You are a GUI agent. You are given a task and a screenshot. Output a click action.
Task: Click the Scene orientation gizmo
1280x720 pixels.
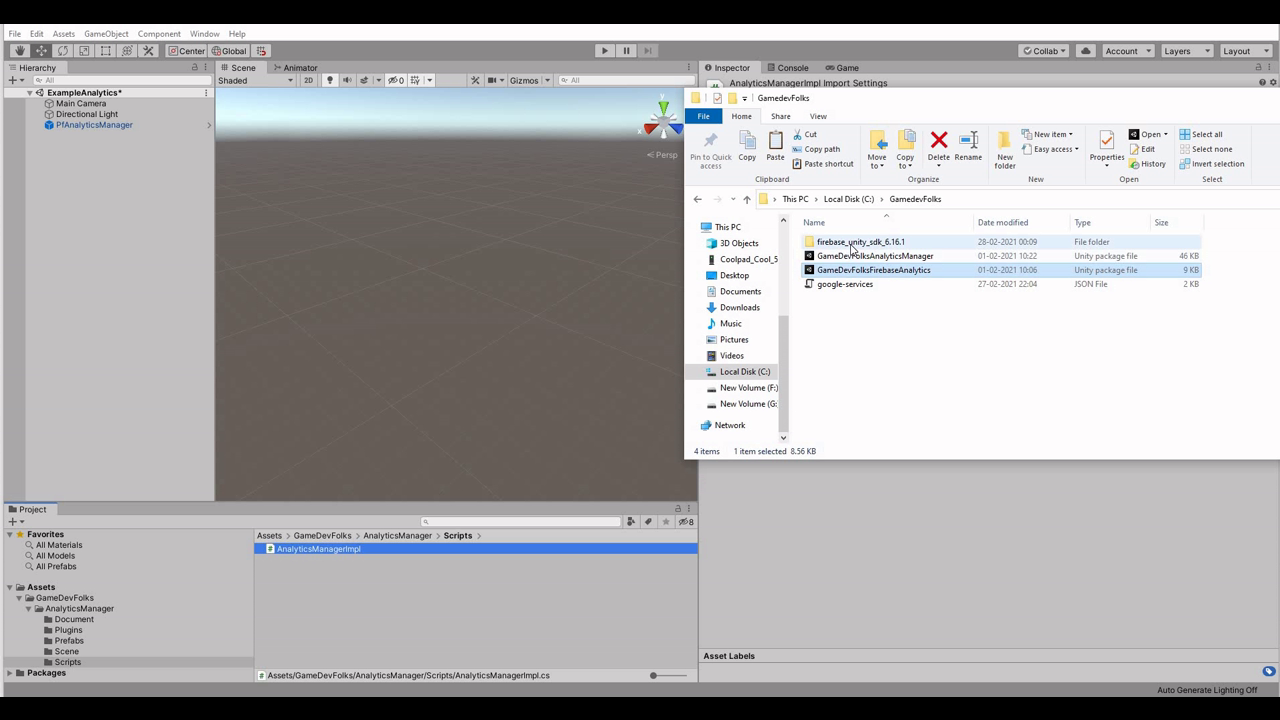click(x=663, y=119)
